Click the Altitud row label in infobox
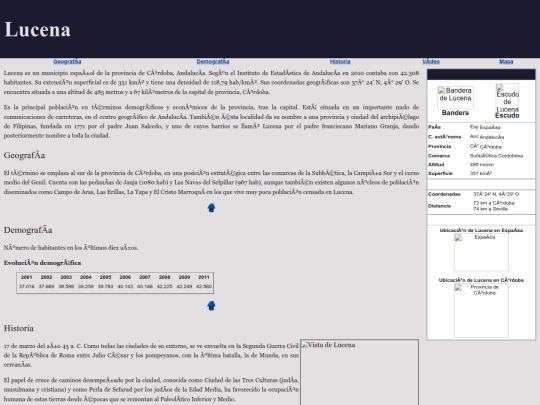 pos(436,165)
